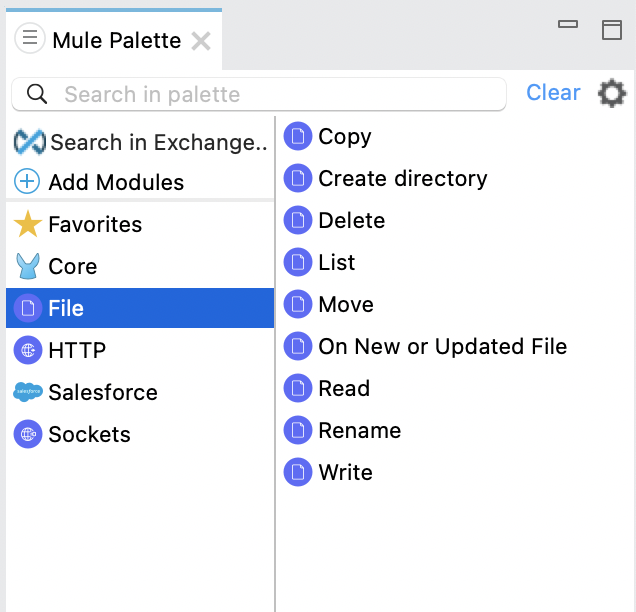Select the Salesforce module
Image resolution: width=636 pixels, height=612 pixels.
point(140,392)
